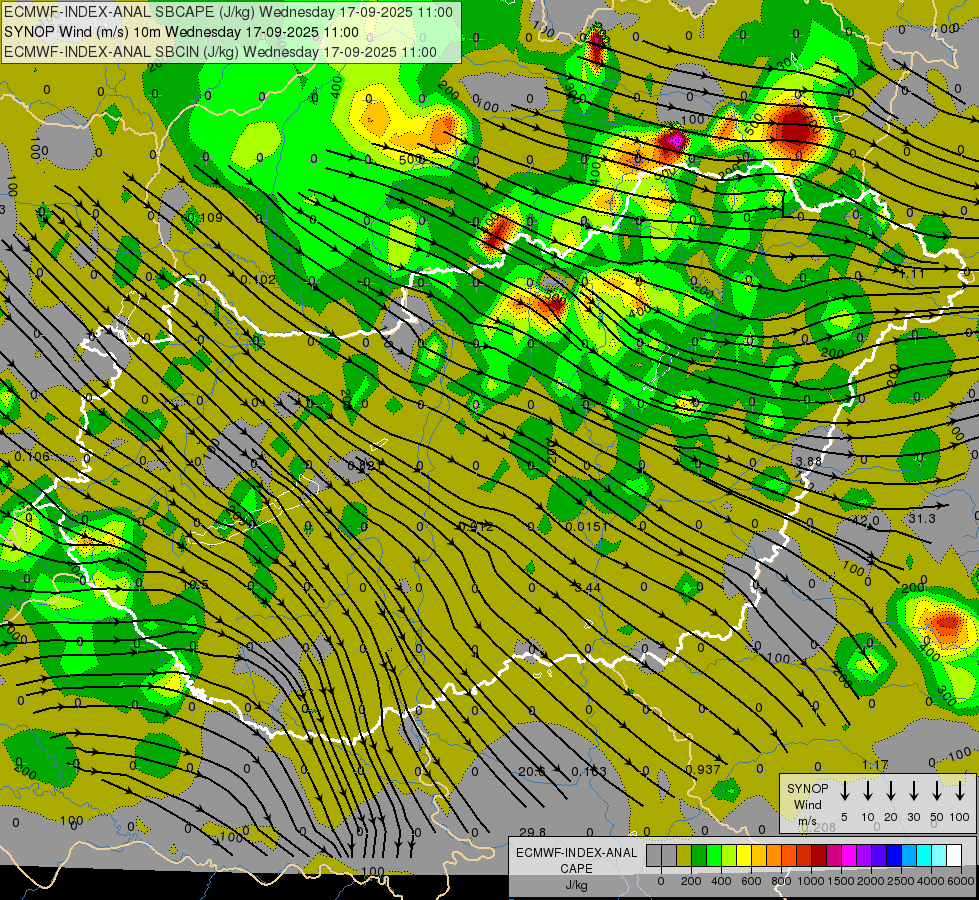Click the SBCIN value '0.0151' on the map
Viewport: 979px width, 900px height.
(x=587, y=527)
